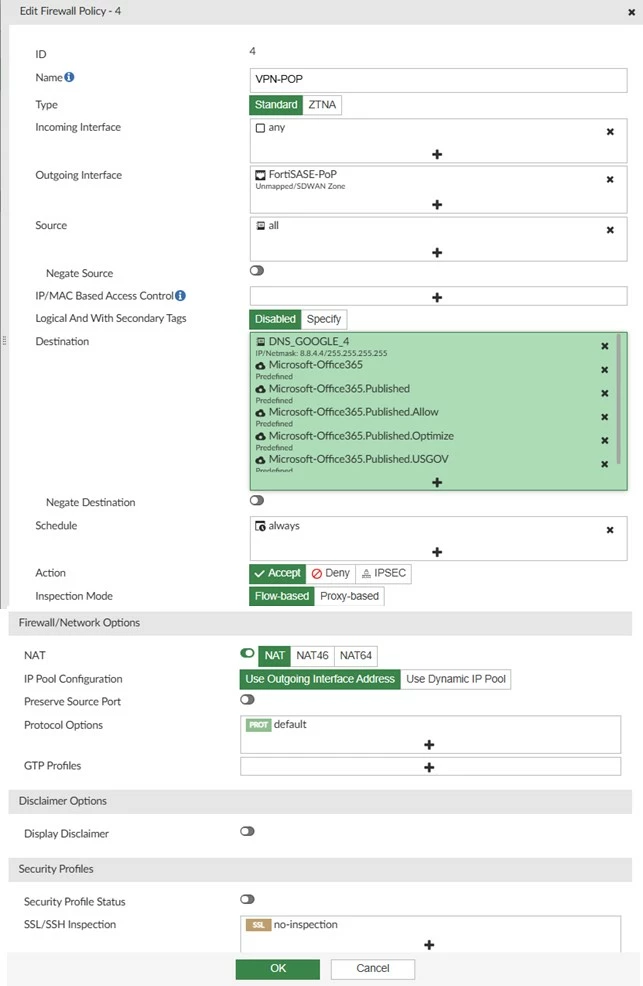Add an SSL/SSH Inspection profile with plus
Screen dimensions: 643x986
click(x=429, y=944)
